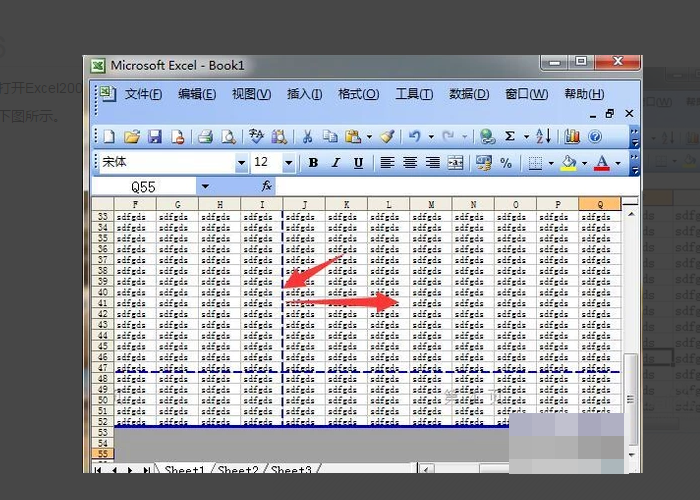Image resolution: width=700 pixels, height=500 pixels.
Task: Print the sheet with the printer icon
Action: [x=205, y=137]
